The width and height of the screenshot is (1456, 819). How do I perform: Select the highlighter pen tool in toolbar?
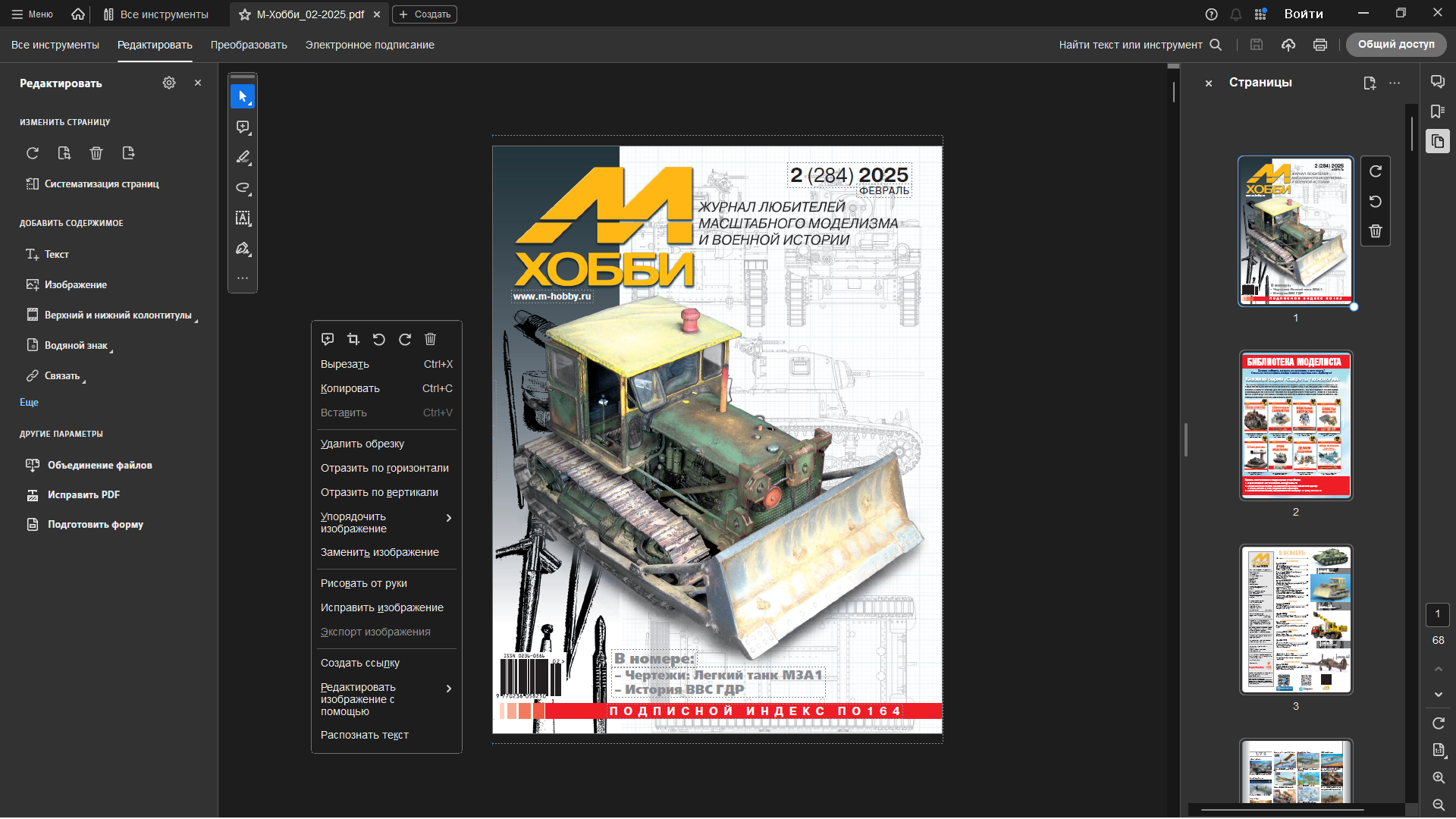tap(243, 158)
